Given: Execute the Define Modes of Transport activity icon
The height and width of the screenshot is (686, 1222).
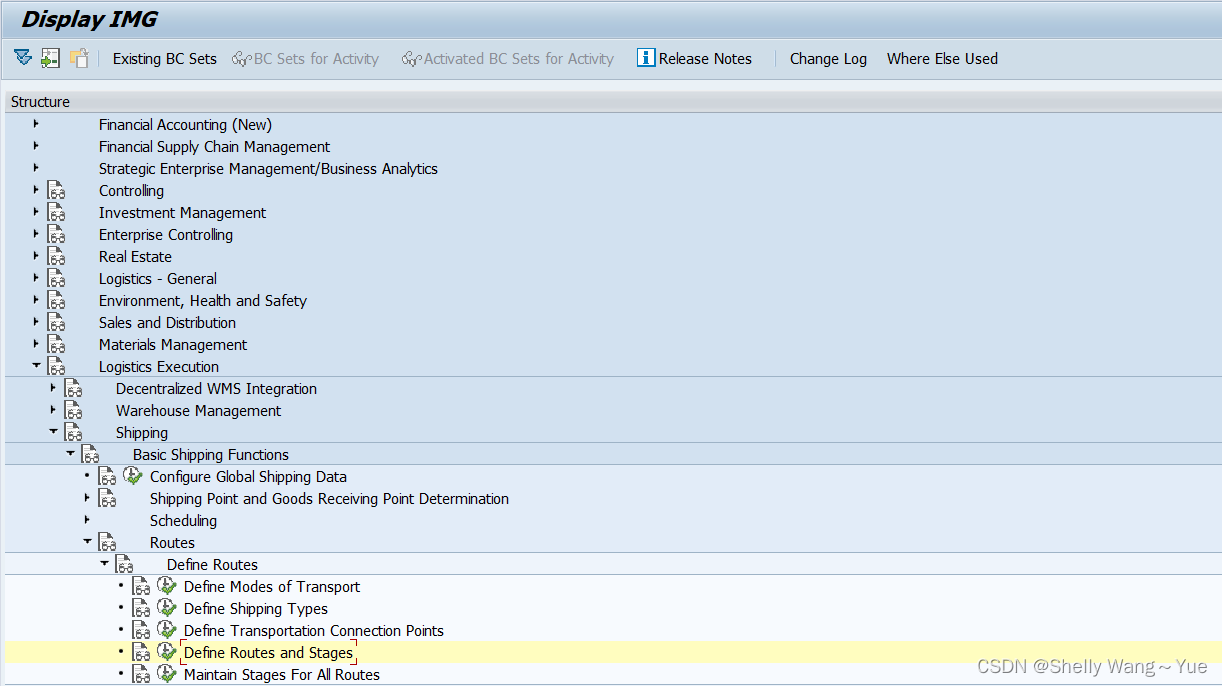Looking at the screenshot, I should point(166,586).
